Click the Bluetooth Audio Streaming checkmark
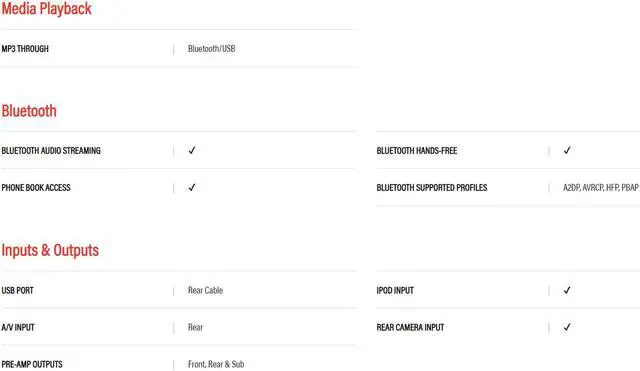 point(192,150)
